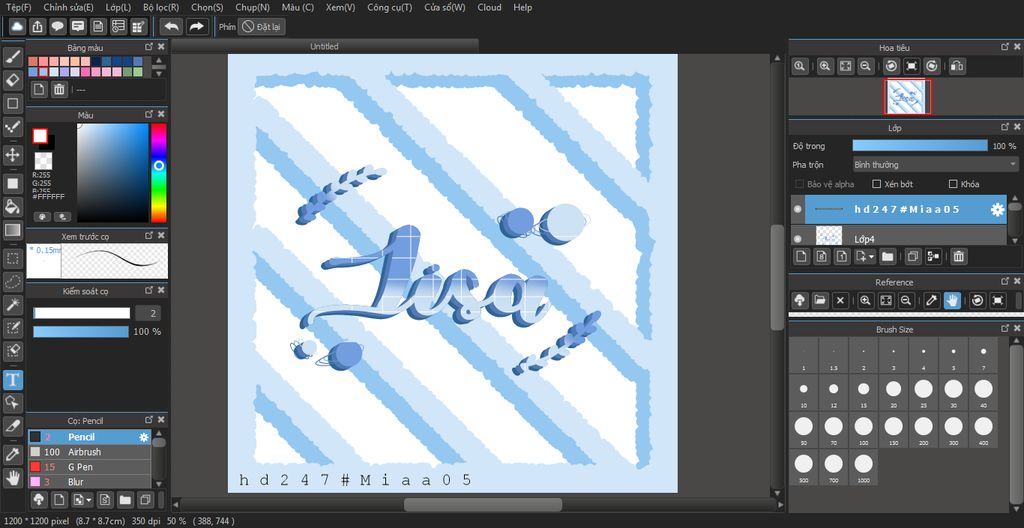Select eyedropper in Reference panel
1024x528 pixels.
tap(931, 301)
